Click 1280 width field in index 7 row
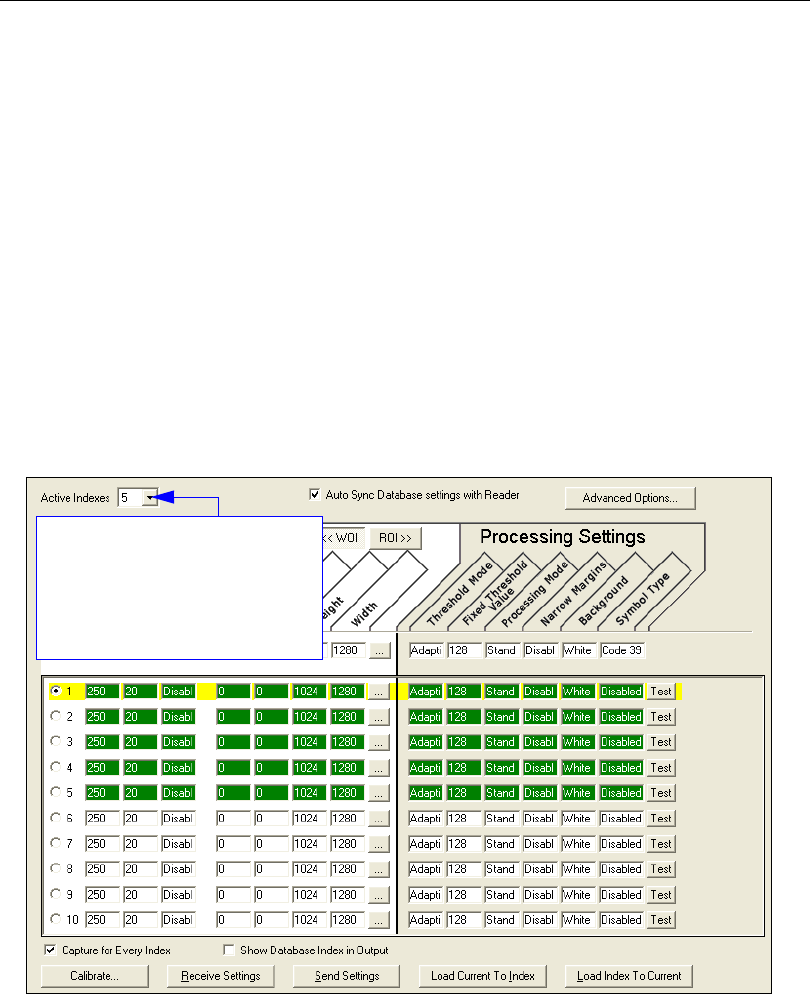The height and width of the screenshot is (994, 810). 347,843
